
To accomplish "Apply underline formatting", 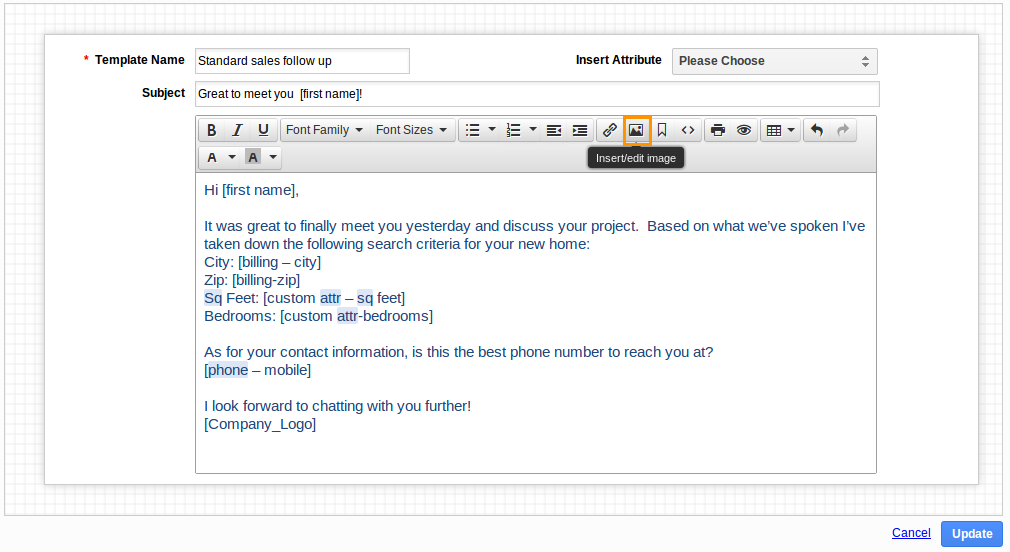I will (x=263, y=130).
